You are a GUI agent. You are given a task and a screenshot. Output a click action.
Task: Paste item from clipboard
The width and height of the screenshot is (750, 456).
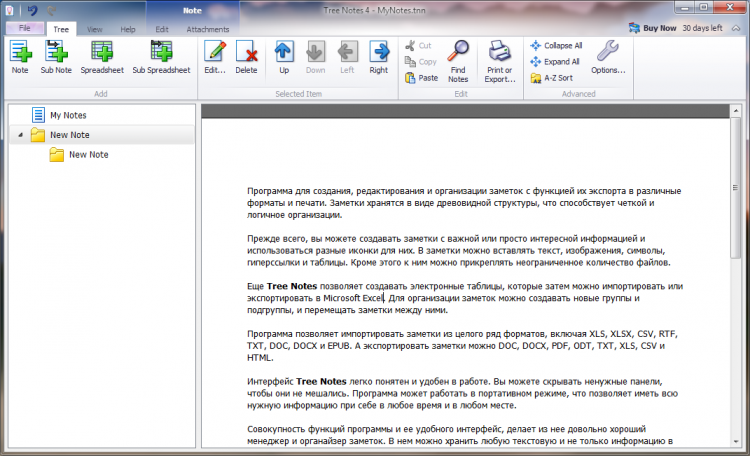pyautogui.click(x=421, y=78)
